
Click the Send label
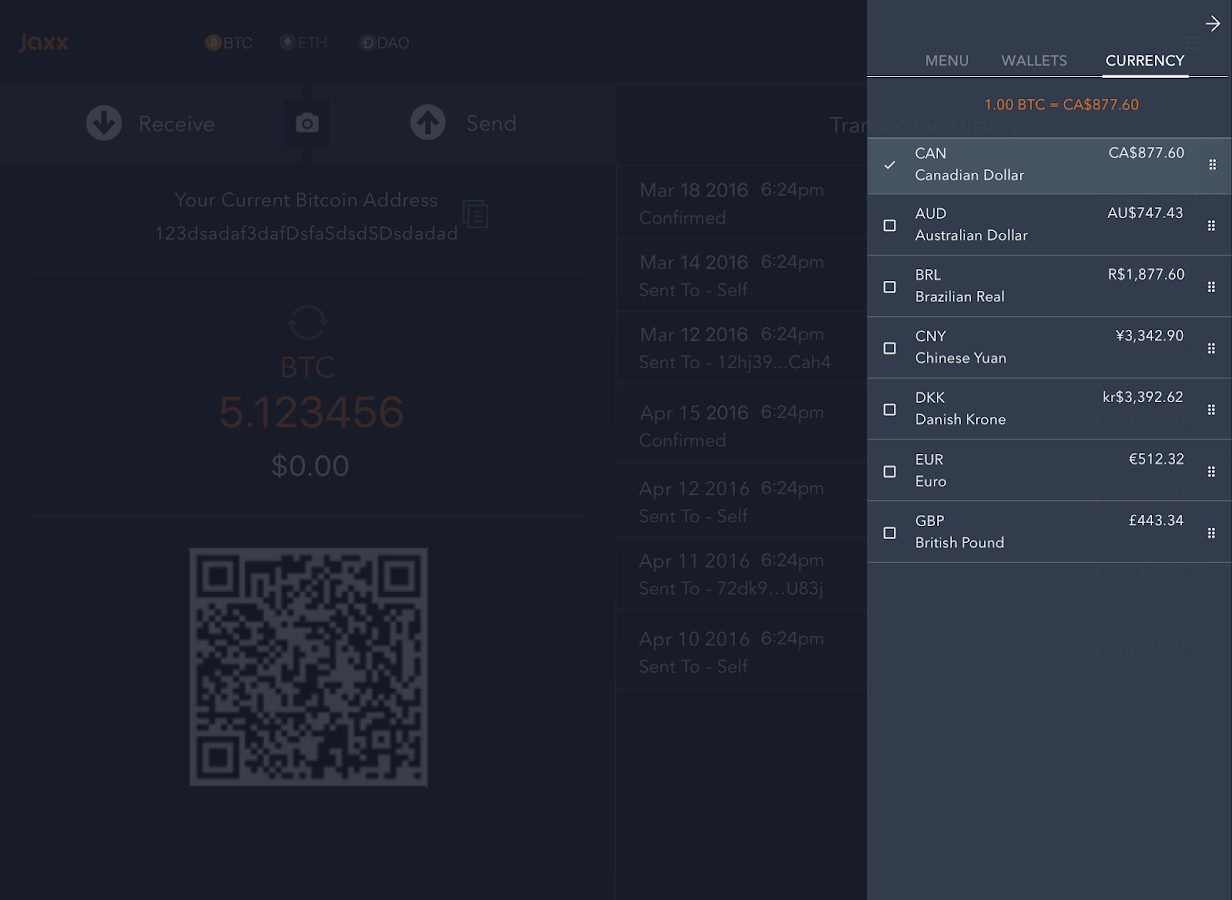pos(492,123)
